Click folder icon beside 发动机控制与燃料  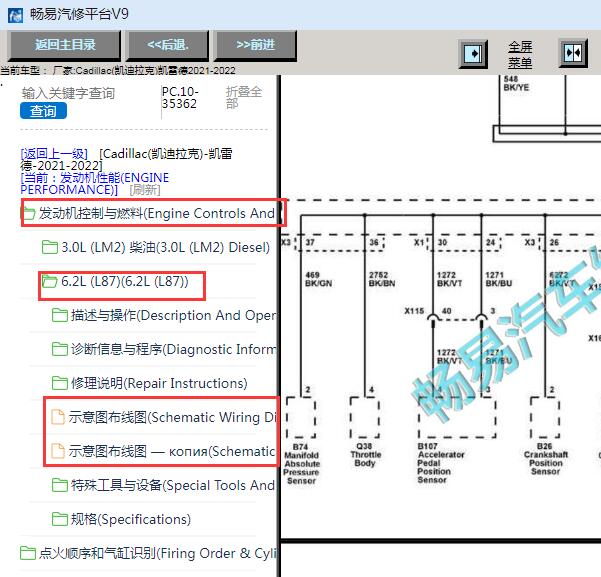coord(28,213)
